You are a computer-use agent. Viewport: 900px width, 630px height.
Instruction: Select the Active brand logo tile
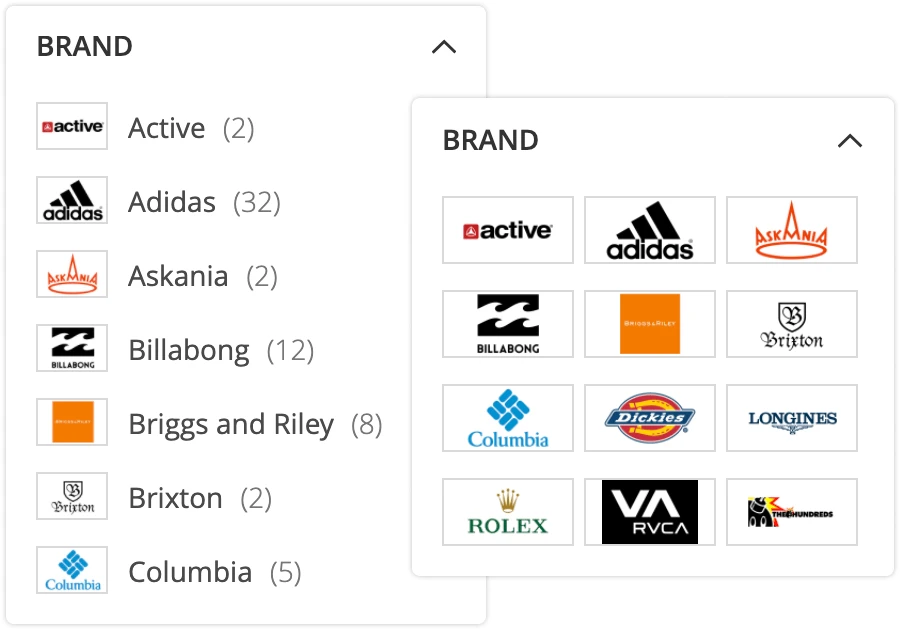tap(507, 229)
